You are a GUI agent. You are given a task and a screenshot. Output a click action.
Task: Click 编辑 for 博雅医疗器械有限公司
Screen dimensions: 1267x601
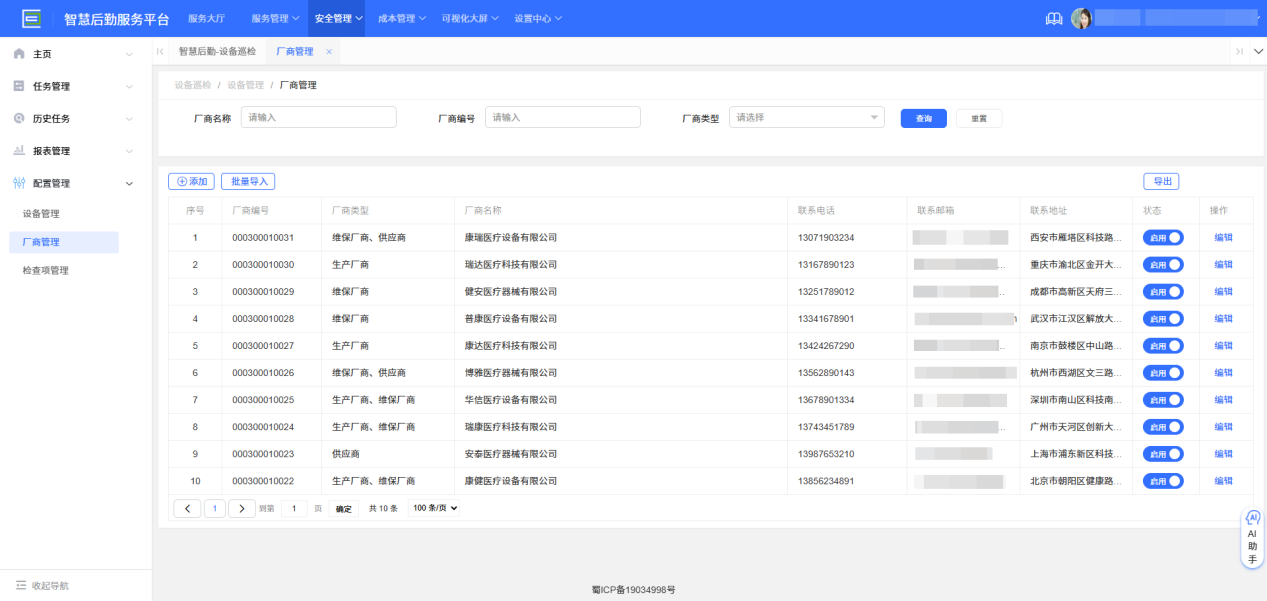pos(1224,372)
